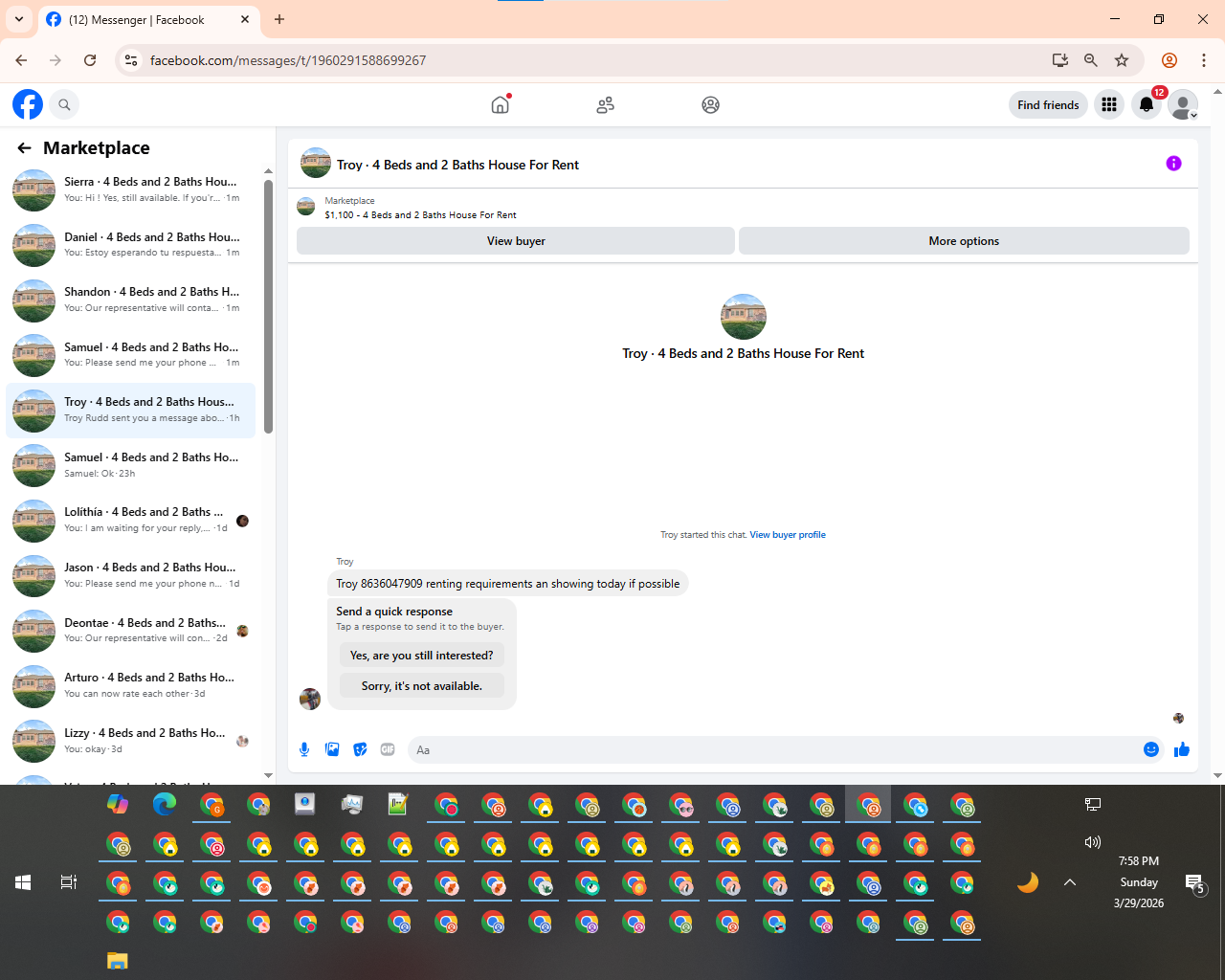Open conversation information purple icon

pyautogui.click(x=1173, y=164)
